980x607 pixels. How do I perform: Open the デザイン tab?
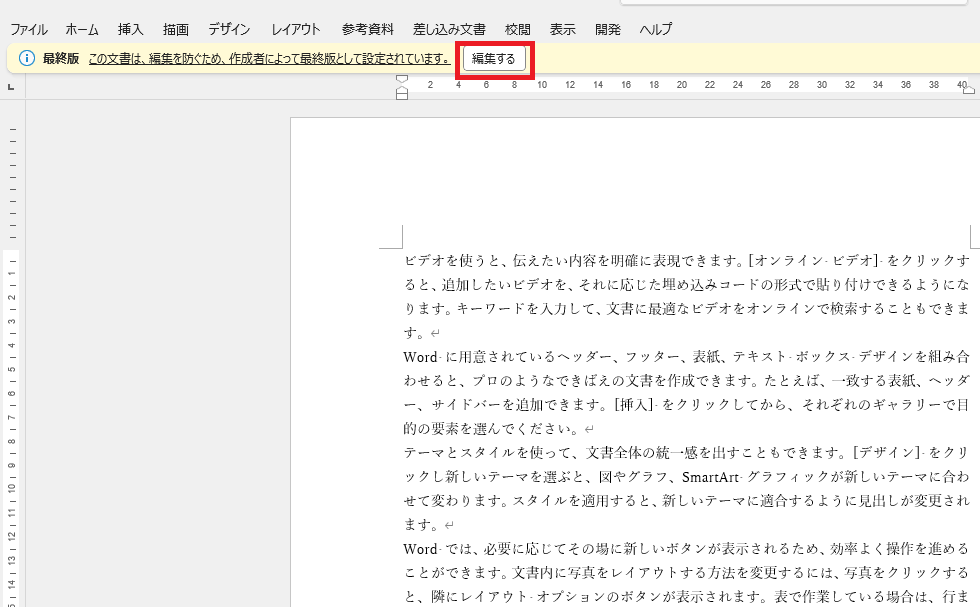(229, 29)
